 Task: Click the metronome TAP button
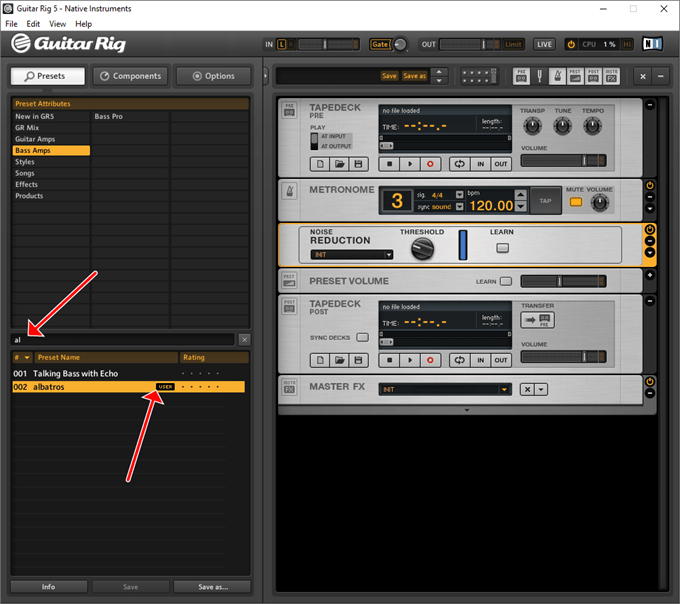coord(545,201)
